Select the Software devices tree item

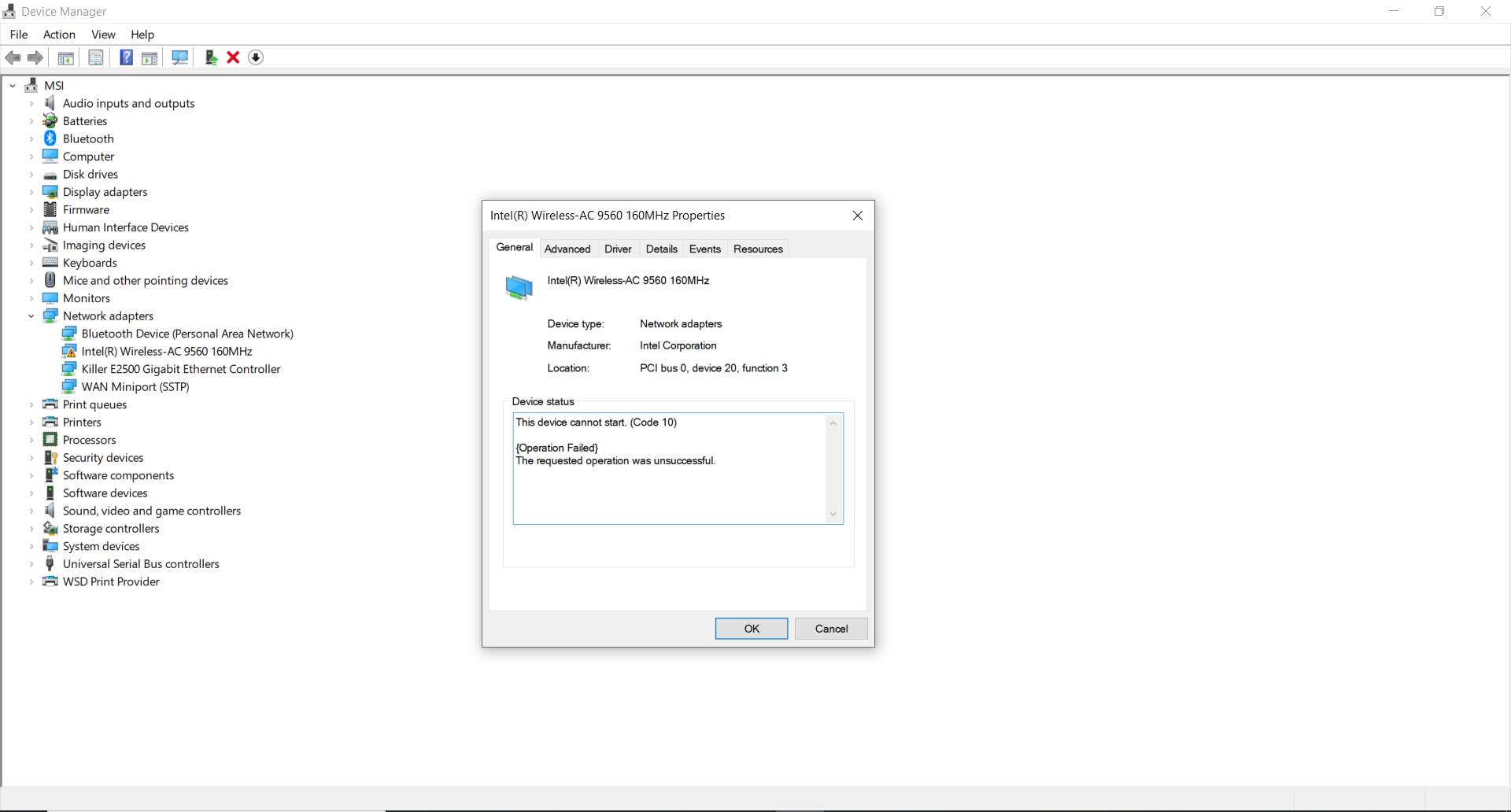[105, 493]
